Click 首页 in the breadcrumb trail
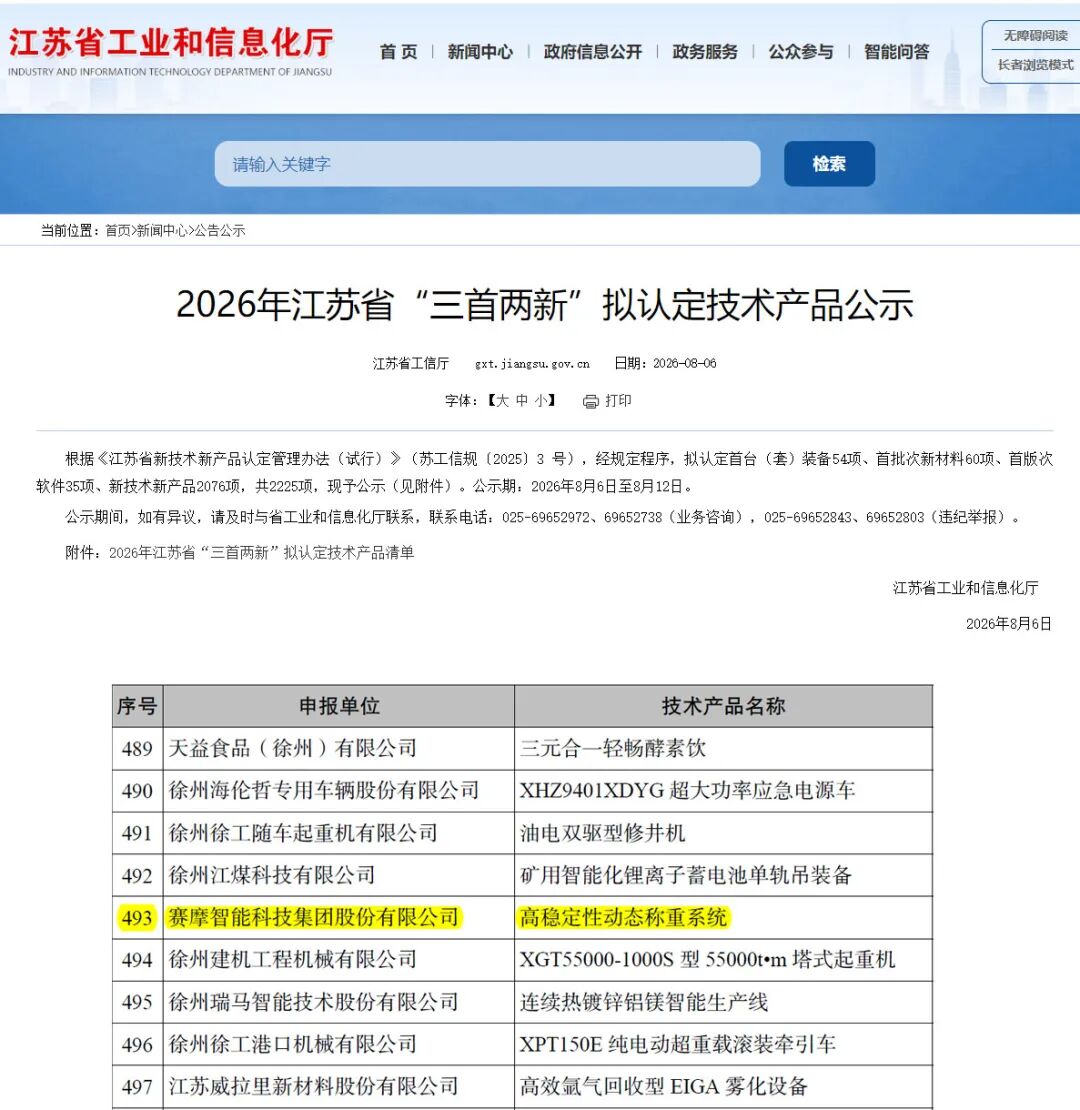The width and height of the screenshot is (1080, 1110). 117,231
